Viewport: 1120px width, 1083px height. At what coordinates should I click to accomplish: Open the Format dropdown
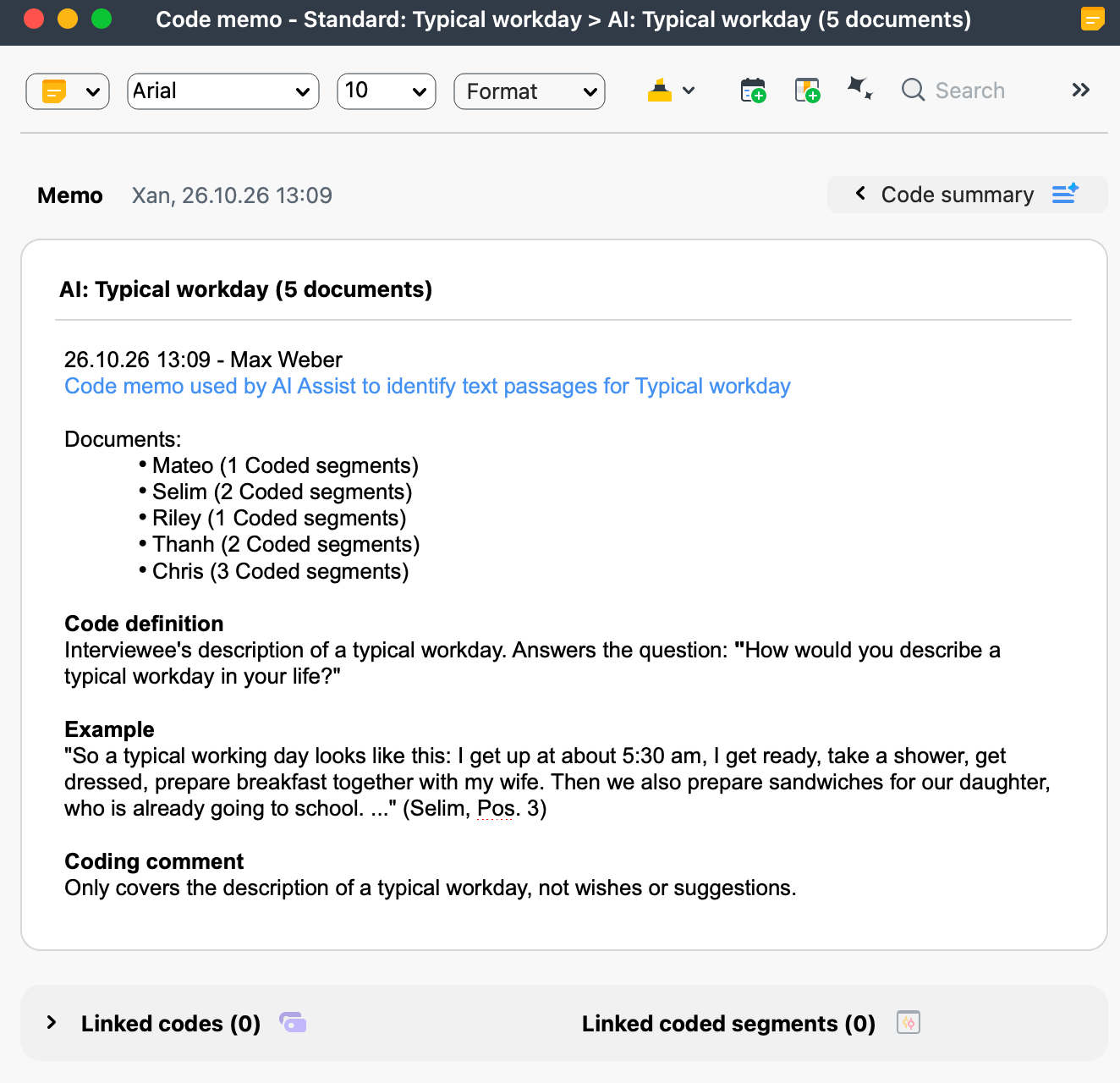[x=530, y=91]
